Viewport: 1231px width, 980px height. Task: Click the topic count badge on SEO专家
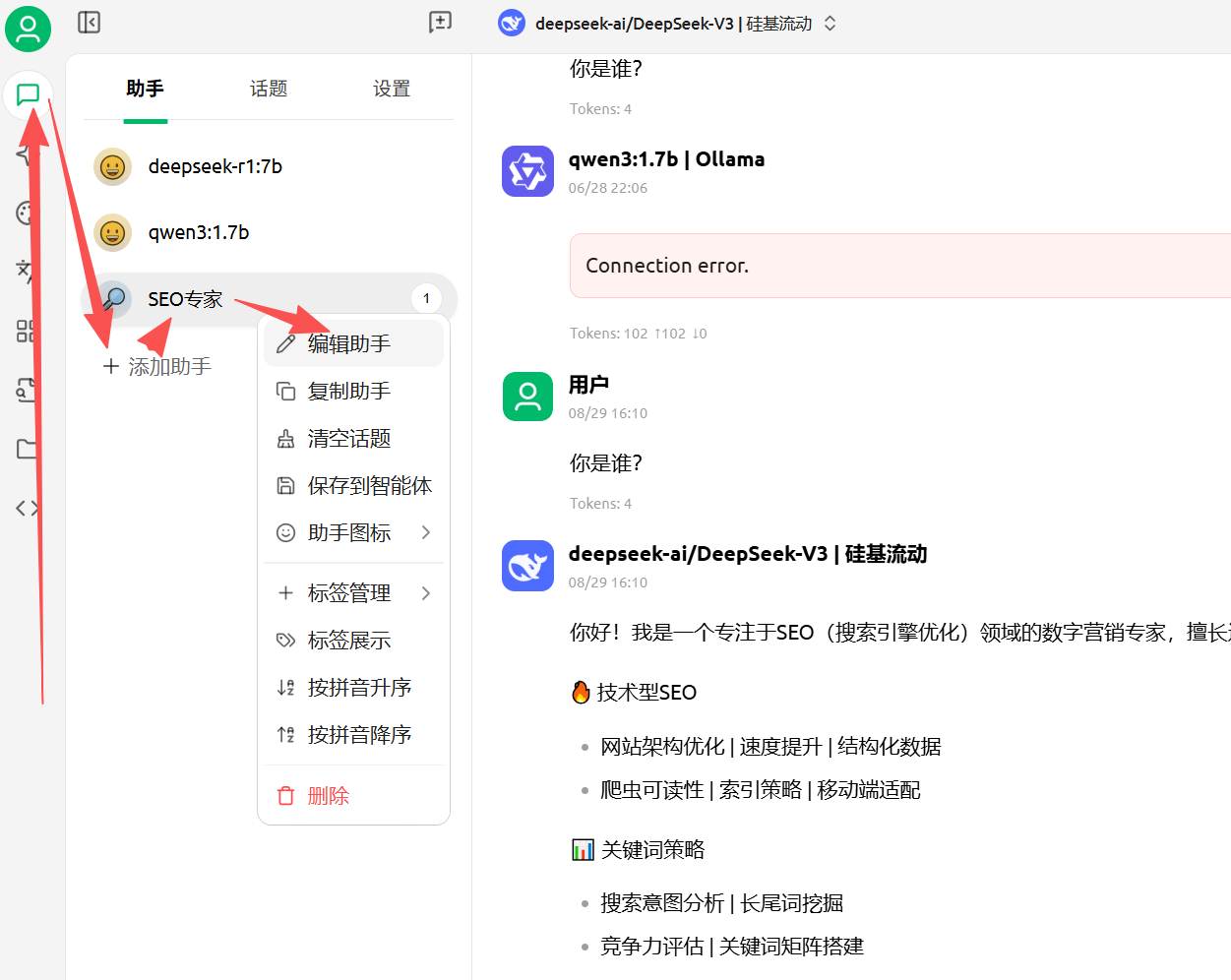[x=426, y=298]
